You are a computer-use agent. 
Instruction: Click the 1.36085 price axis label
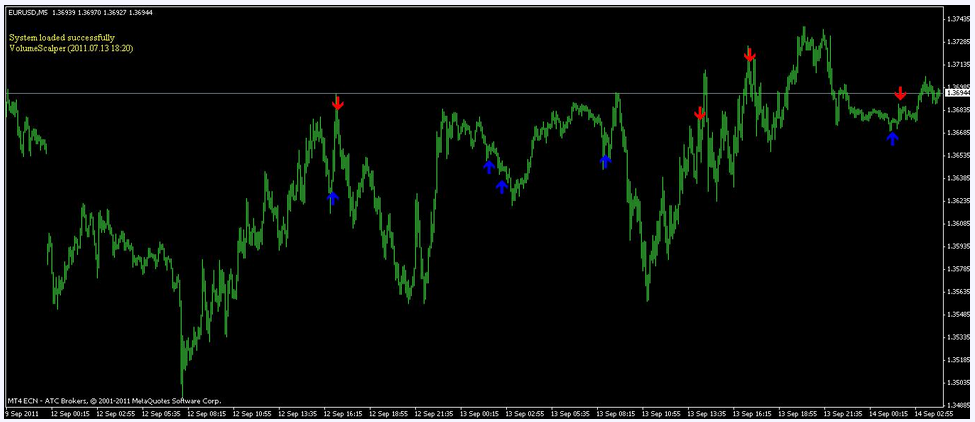click(958, 224)
